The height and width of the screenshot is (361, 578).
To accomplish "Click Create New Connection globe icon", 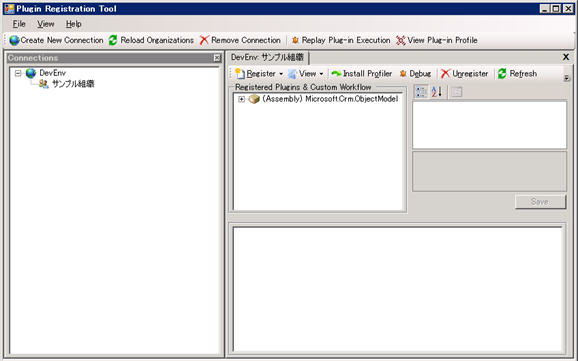I will pos(14,40).
